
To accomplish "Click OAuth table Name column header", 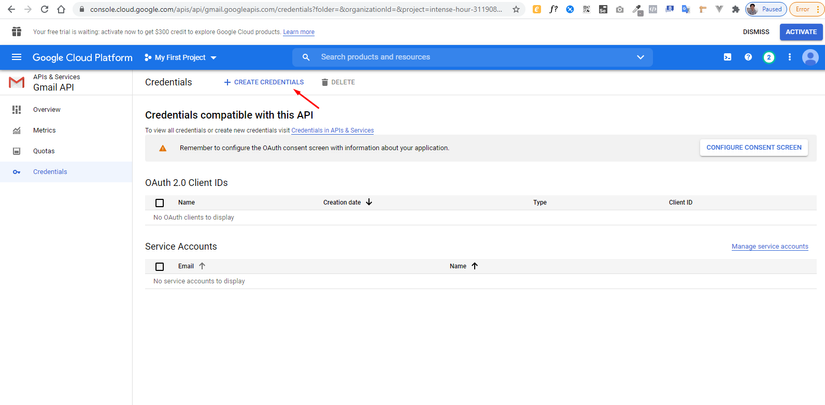I will tap(186, 202).
